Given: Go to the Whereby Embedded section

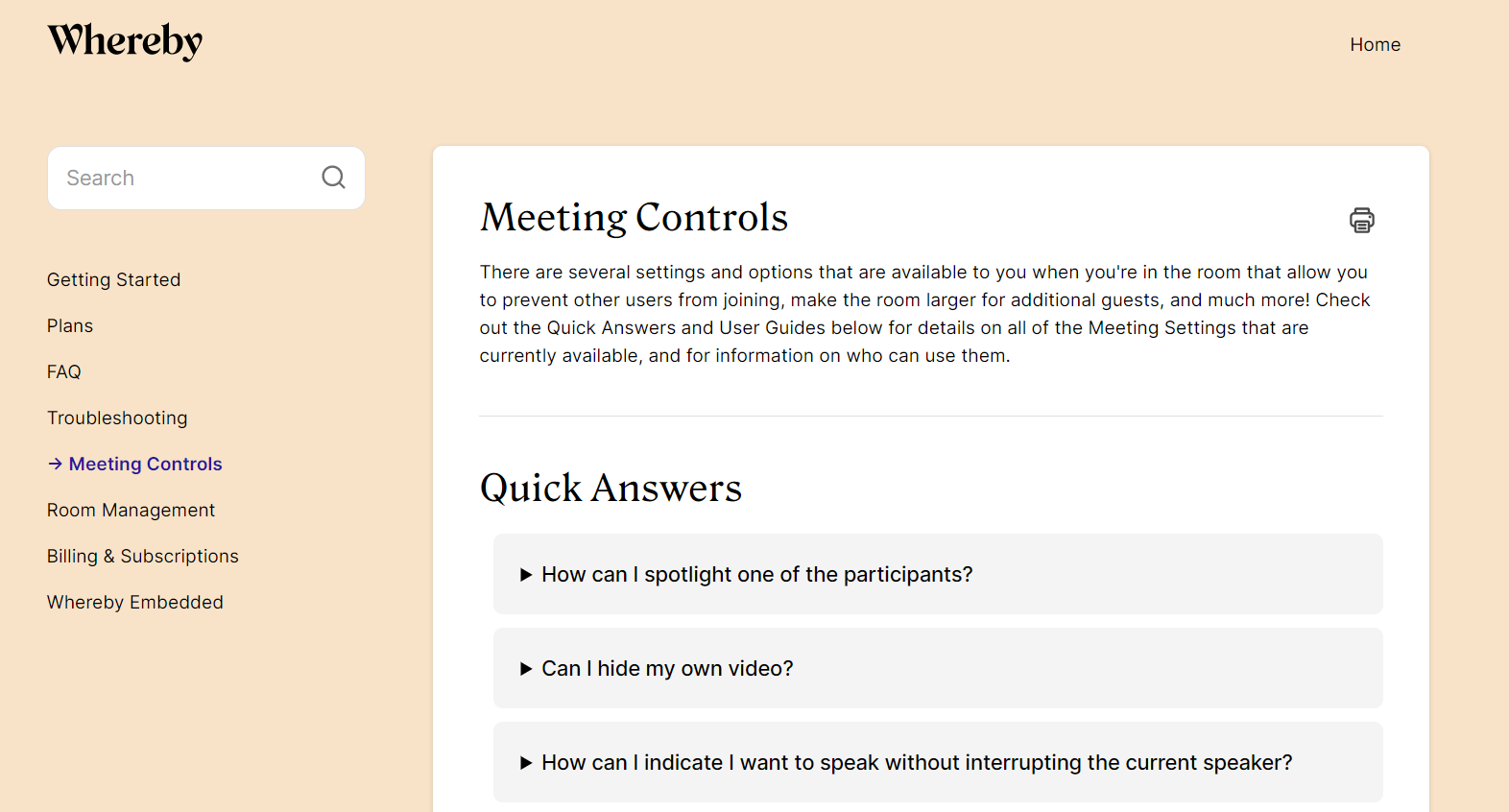Looking at the screenshot, I should [134, 602].
